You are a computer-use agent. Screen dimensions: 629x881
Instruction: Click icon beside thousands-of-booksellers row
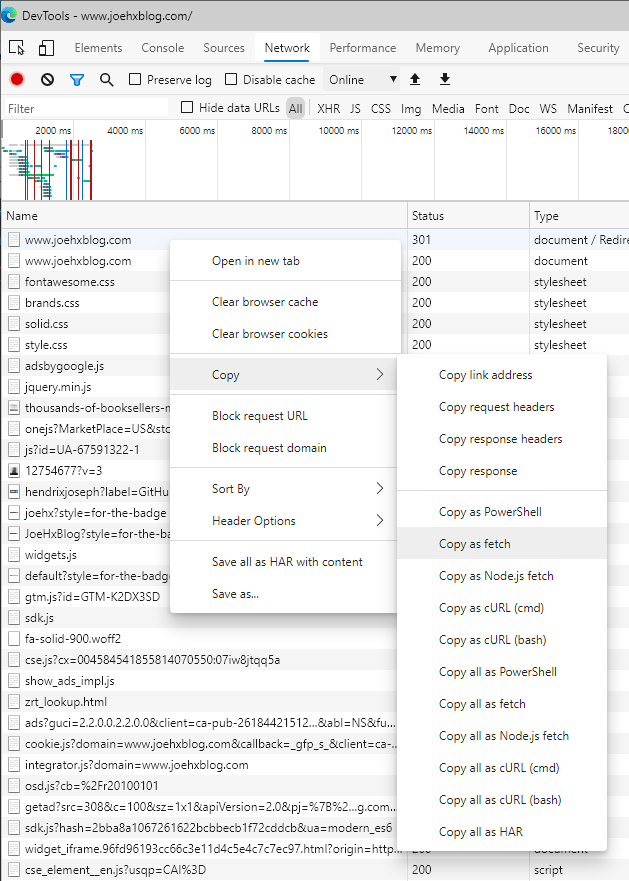[x=14, y=407]
